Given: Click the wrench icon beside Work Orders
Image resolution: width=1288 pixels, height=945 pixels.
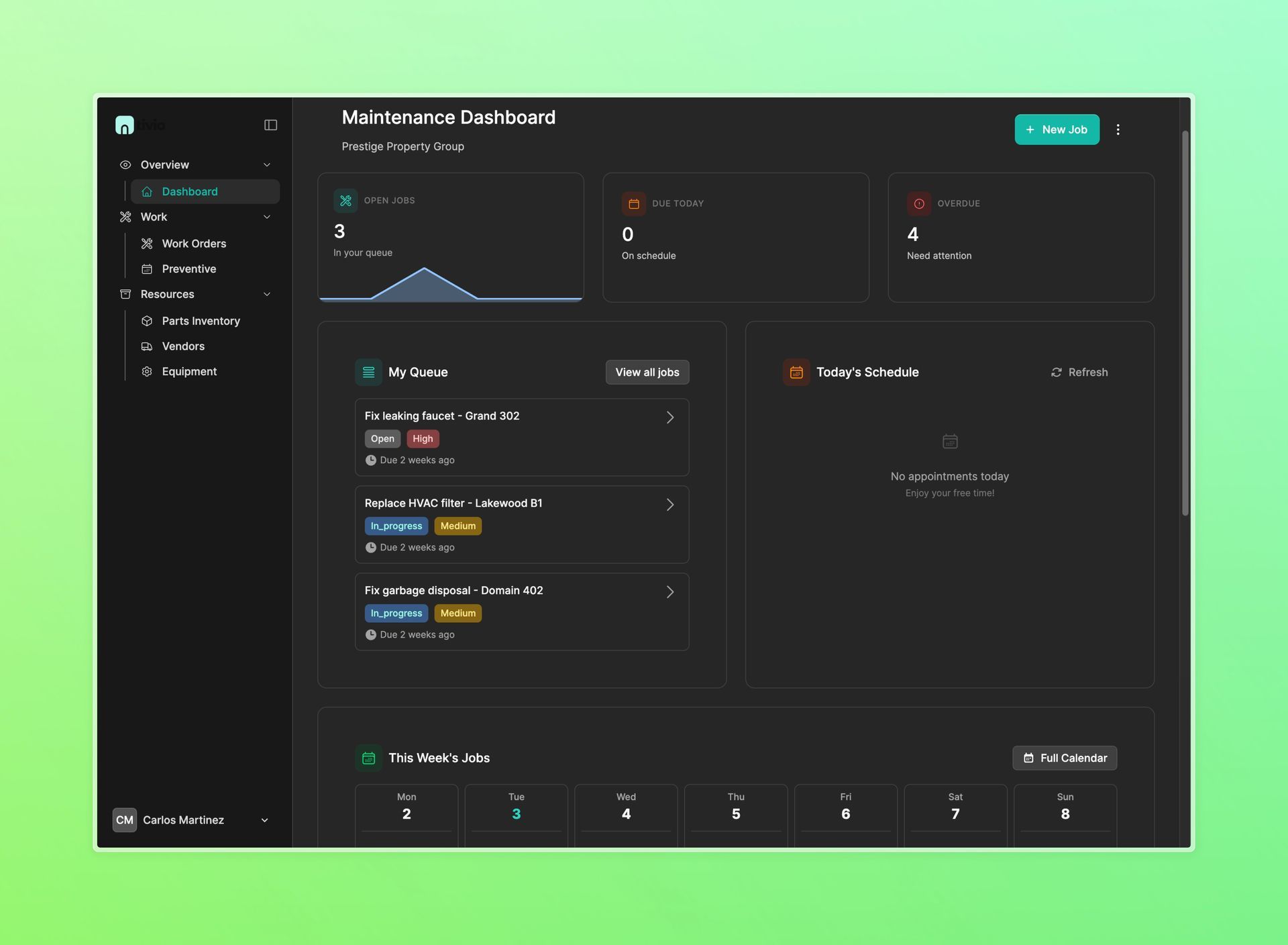Looking at the screenshot, I should [x=148, y=243].
